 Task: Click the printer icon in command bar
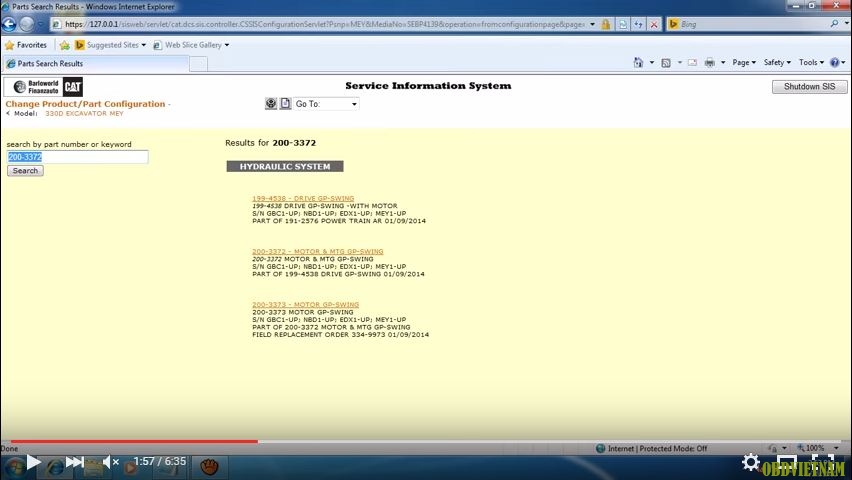point(709,63)
